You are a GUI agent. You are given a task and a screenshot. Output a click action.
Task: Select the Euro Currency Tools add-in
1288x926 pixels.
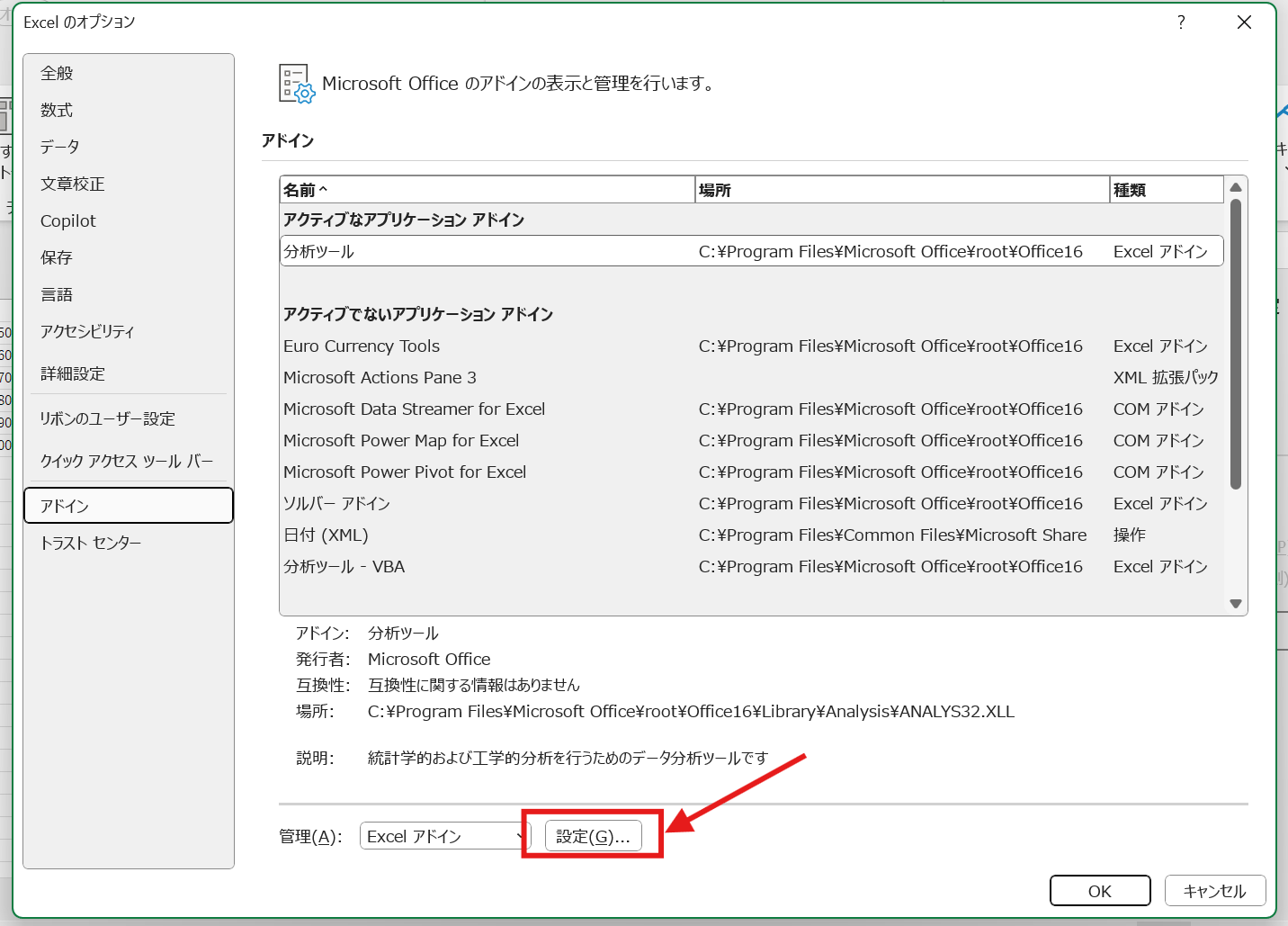pyautogui.click(x=362, y=346)
